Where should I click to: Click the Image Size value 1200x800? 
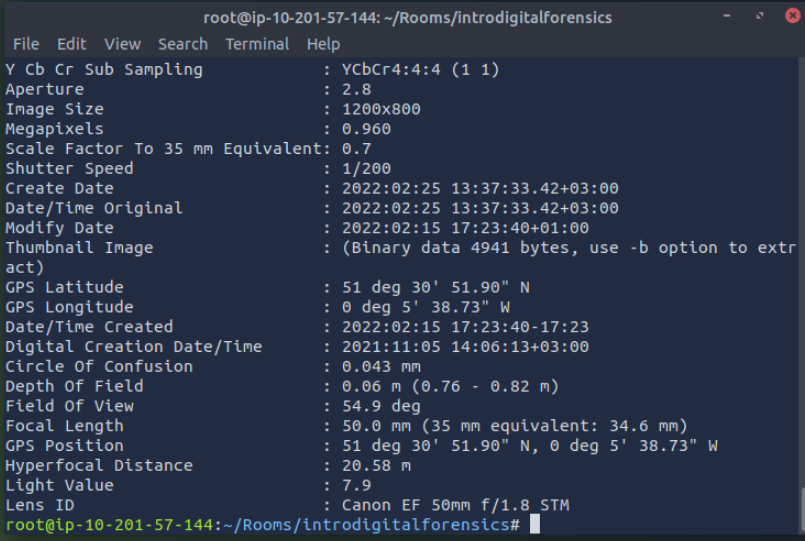pyautogui.click(x=381, y=109)
